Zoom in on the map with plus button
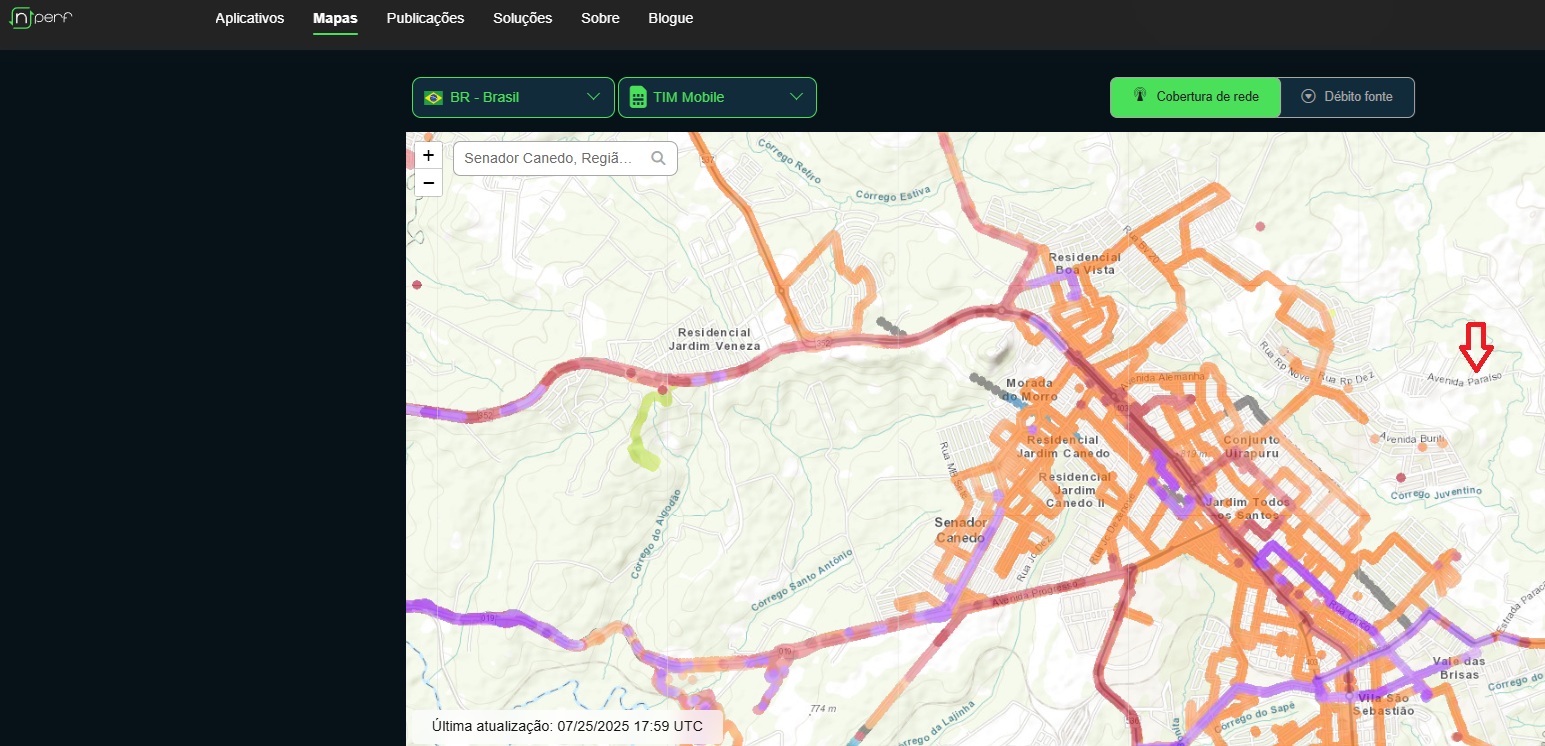Image resolution: width=1545 pixels, height=746 pixels. point(428,156)
